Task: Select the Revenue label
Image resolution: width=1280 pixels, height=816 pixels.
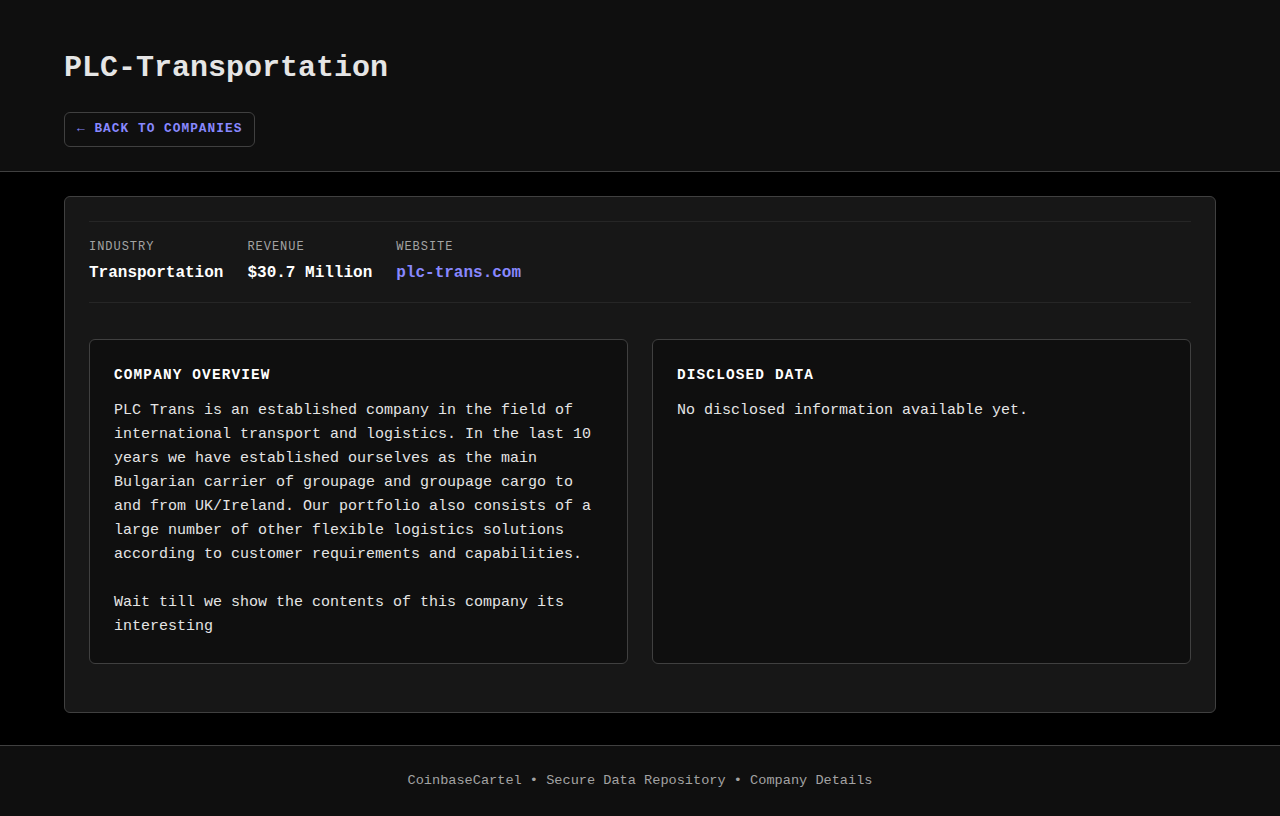Action: tap(276, 246)
